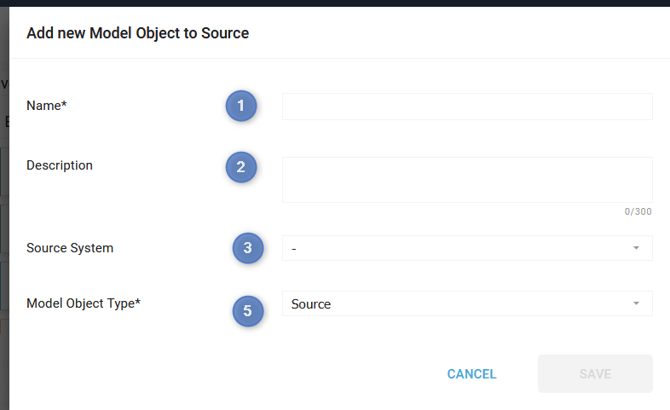Click the numbered badge 5 beside Model Object Type
This screenshot has width=670, height=410.
(249, 311)
